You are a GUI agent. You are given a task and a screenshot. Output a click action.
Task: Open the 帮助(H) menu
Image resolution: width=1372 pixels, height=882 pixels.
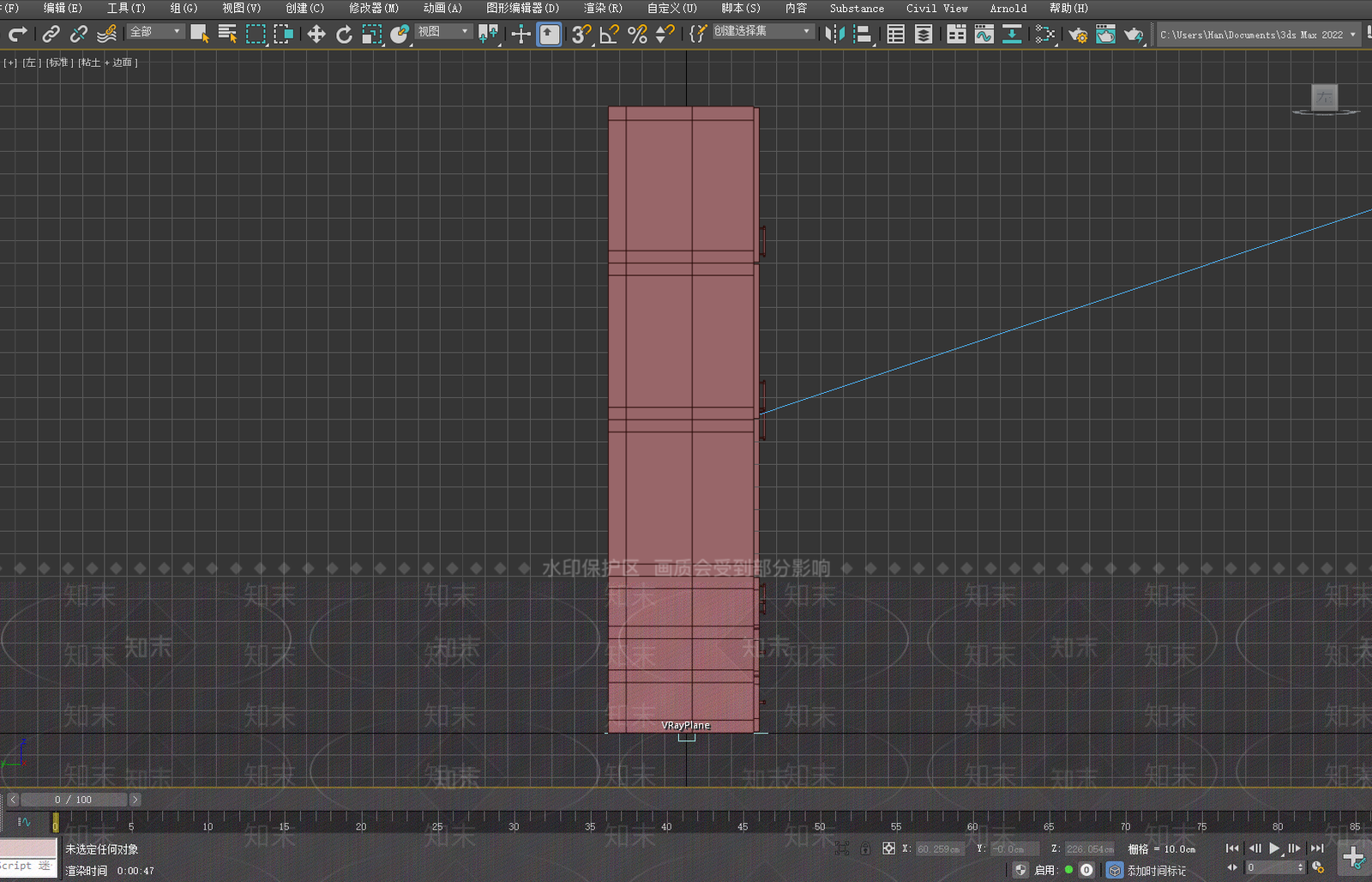(x=1068, y=9)
